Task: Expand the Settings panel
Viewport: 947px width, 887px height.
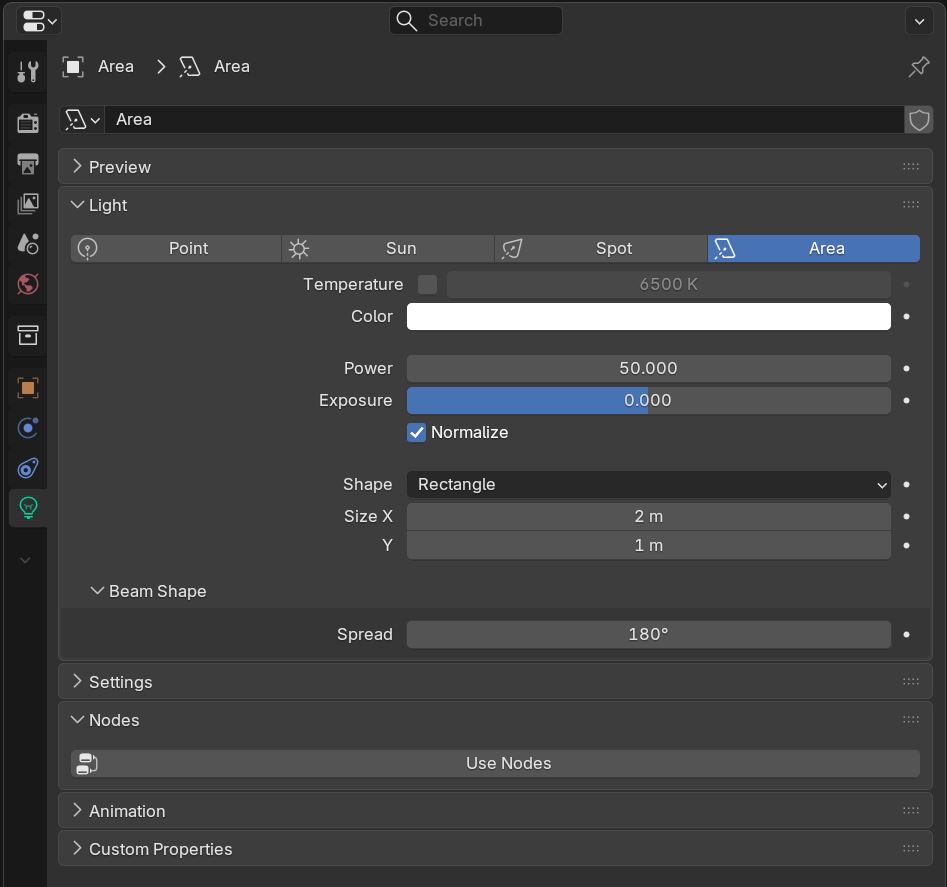Action: tap(120, 682)
